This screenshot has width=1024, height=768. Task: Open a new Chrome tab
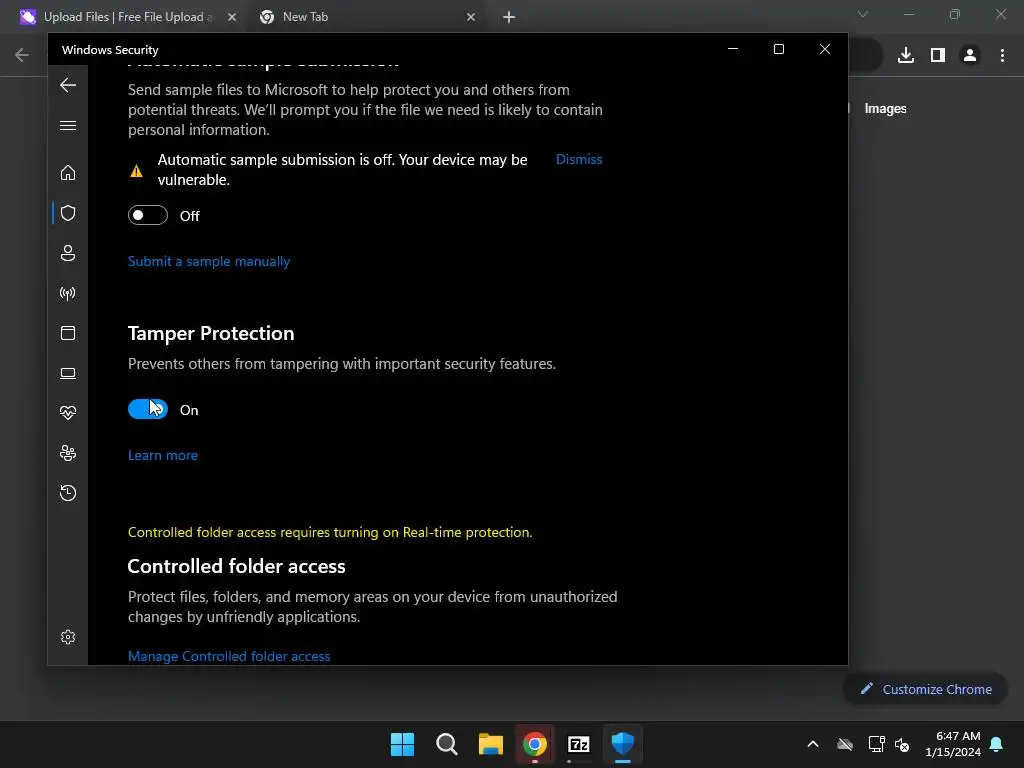pyautogui.click(x=509, y=17)
